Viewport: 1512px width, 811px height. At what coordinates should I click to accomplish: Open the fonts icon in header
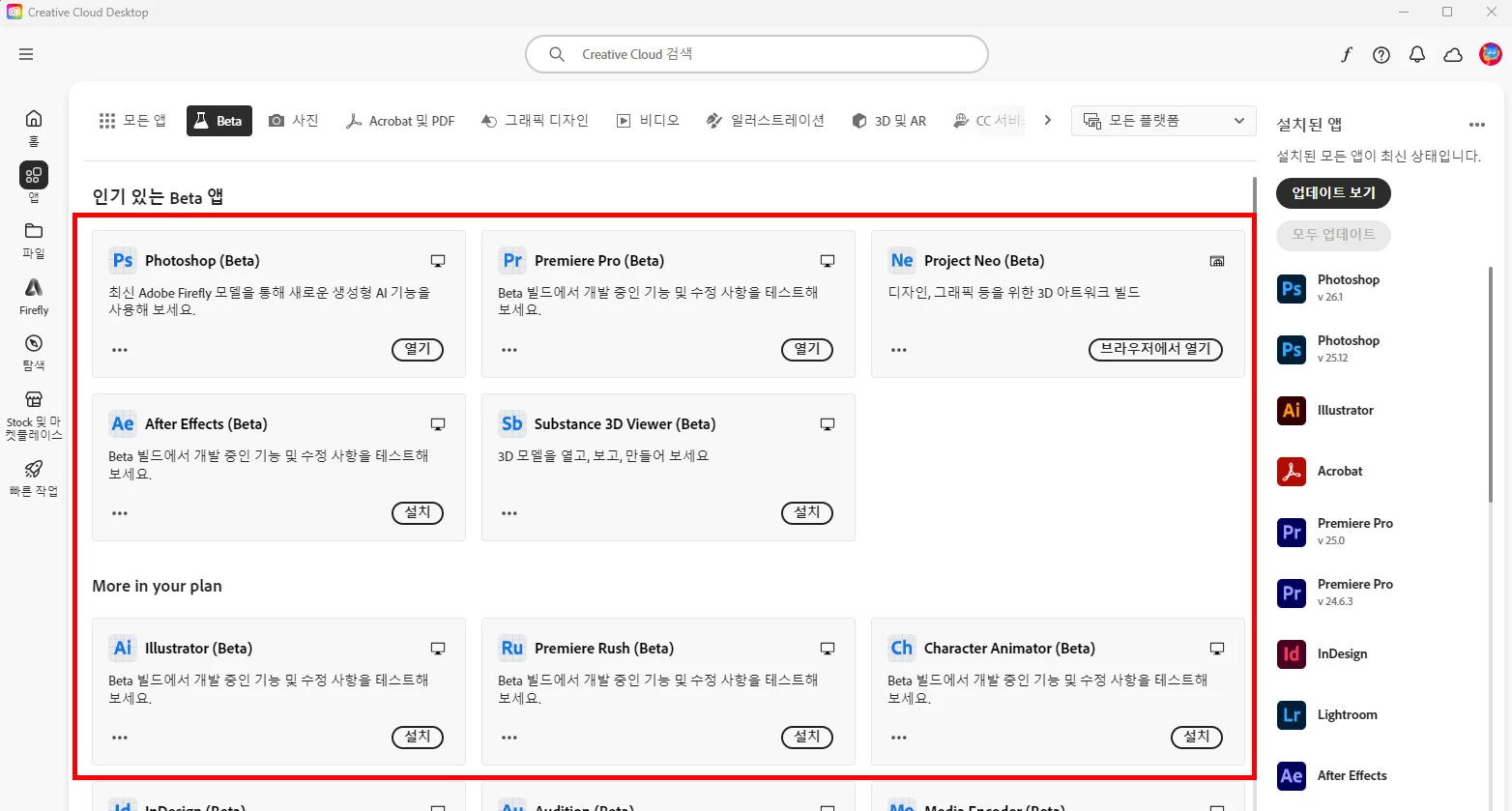coord(1346,55)
